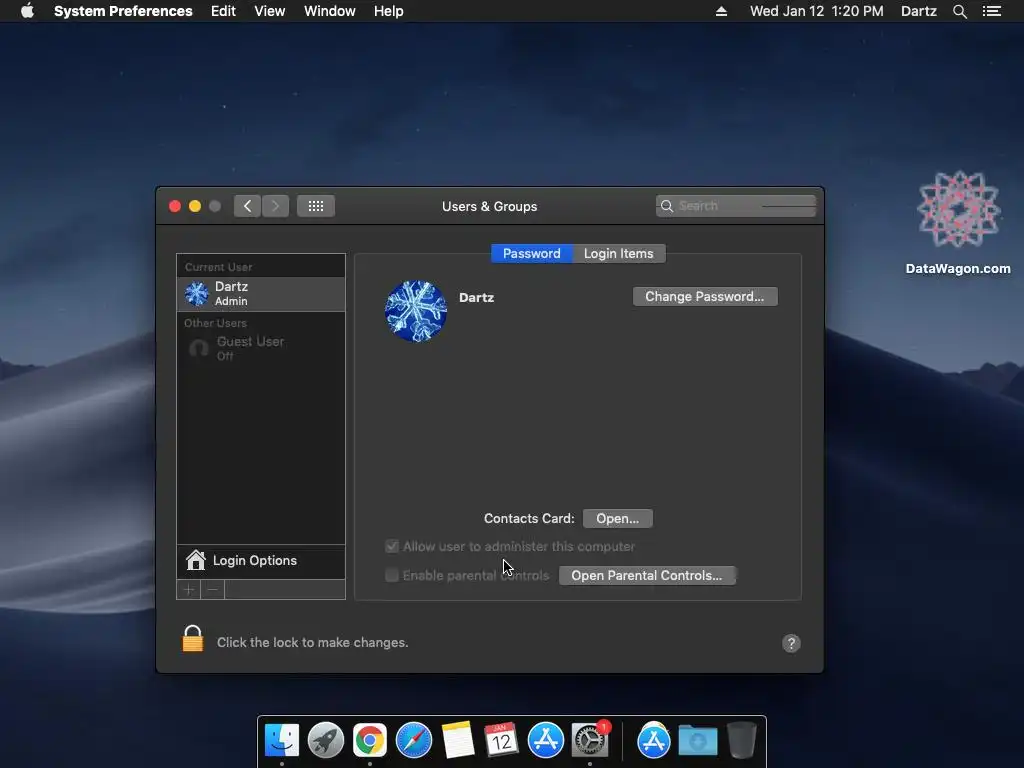The width and height of the screenshot is (1024, 768).
Task: Open Notes from the Dock
Action: [458, 740]
